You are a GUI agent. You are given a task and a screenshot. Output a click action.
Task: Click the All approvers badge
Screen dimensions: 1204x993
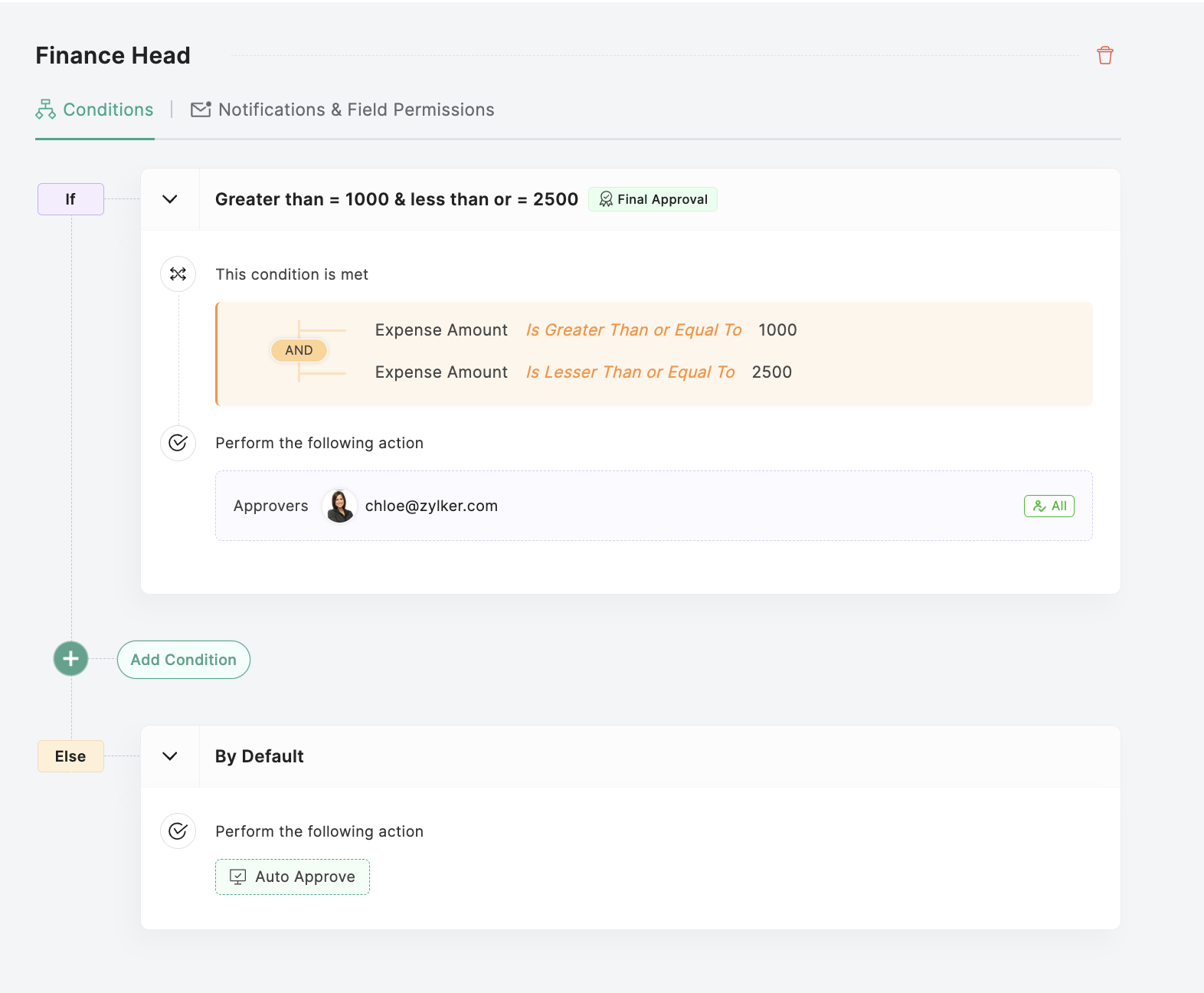click(1049, 506)
